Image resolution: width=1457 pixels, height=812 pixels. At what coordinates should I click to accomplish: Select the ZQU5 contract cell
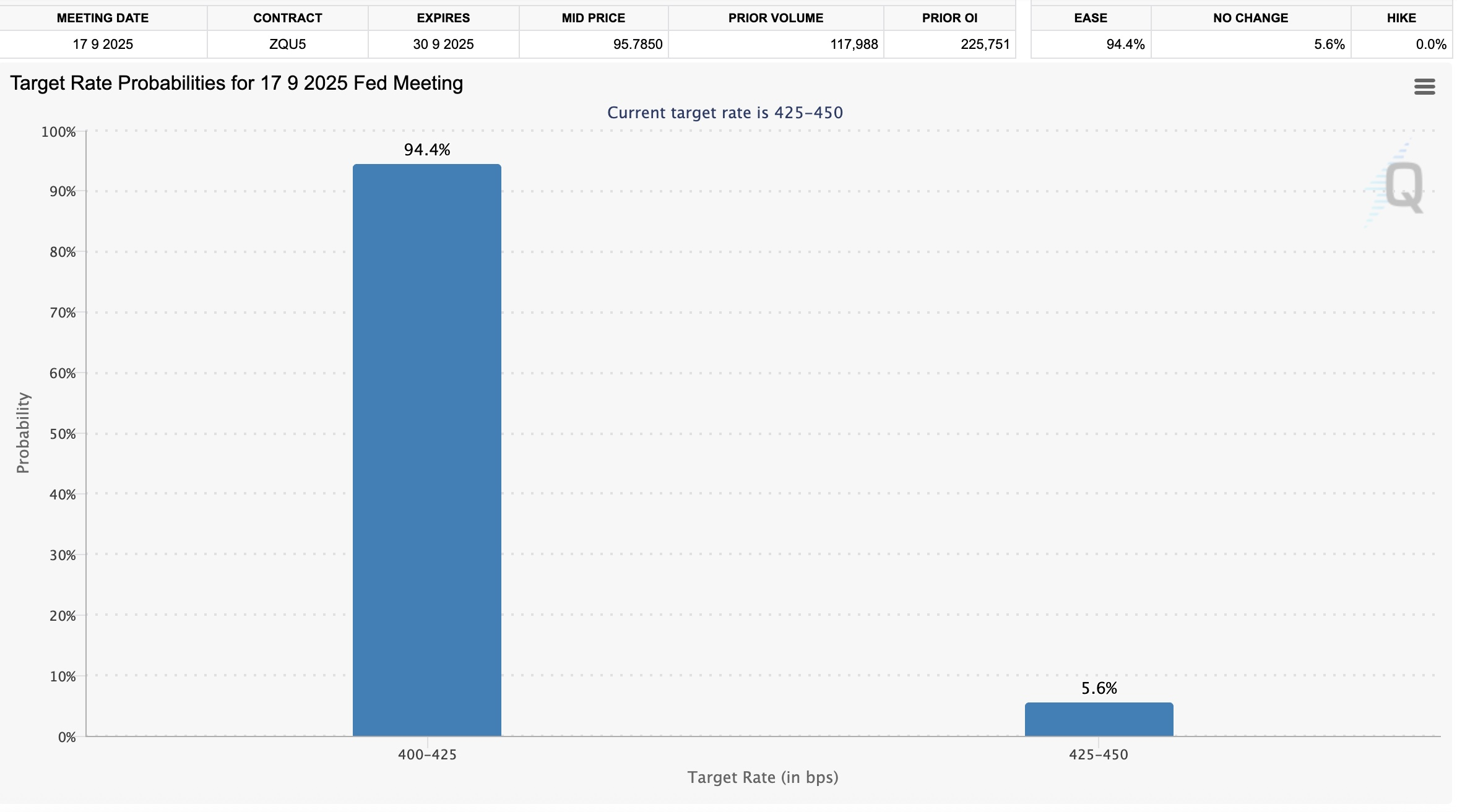pos(287,45)
